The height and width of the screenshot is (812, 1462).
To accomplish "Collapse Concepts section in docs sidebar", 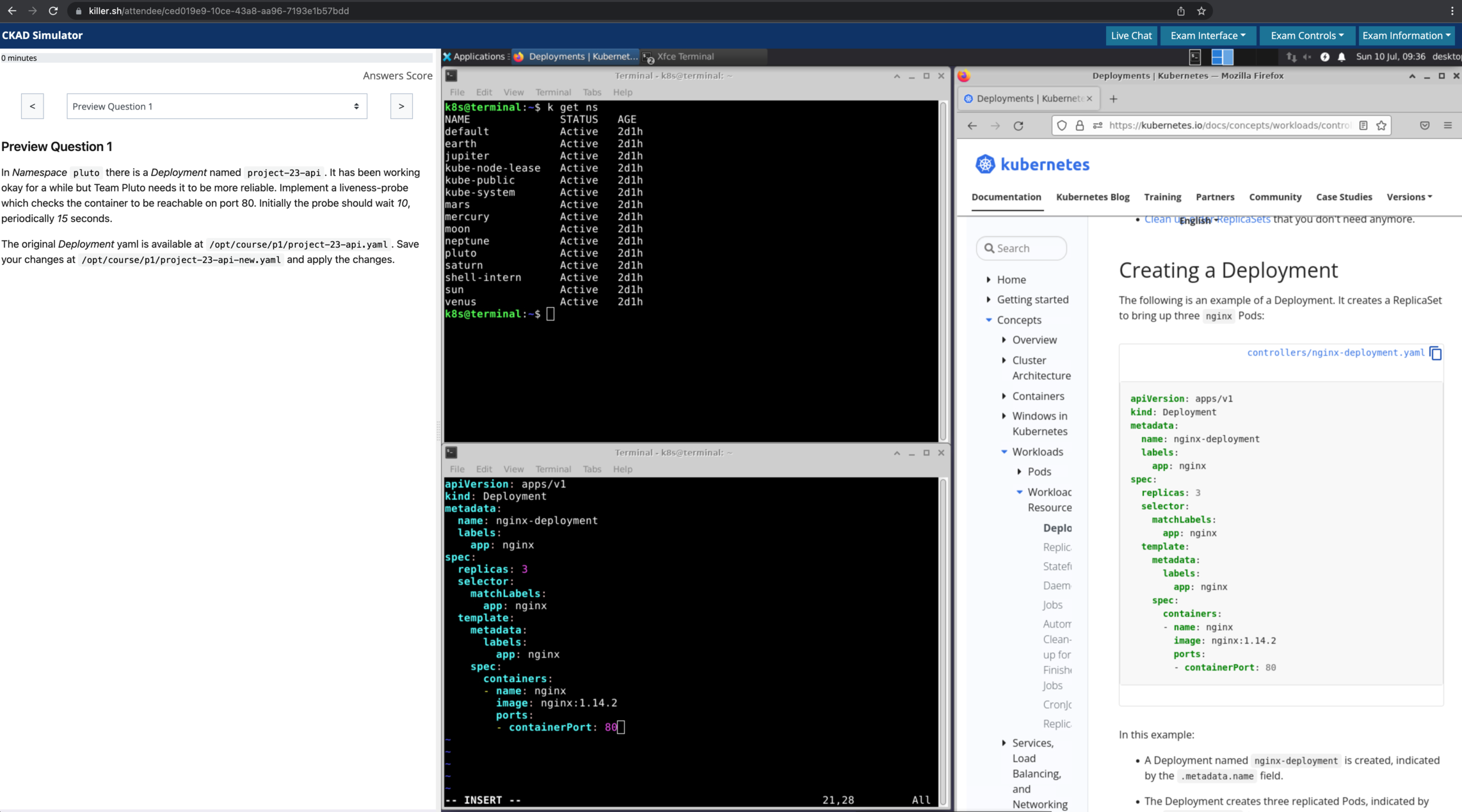I will [x=989, y=320].
